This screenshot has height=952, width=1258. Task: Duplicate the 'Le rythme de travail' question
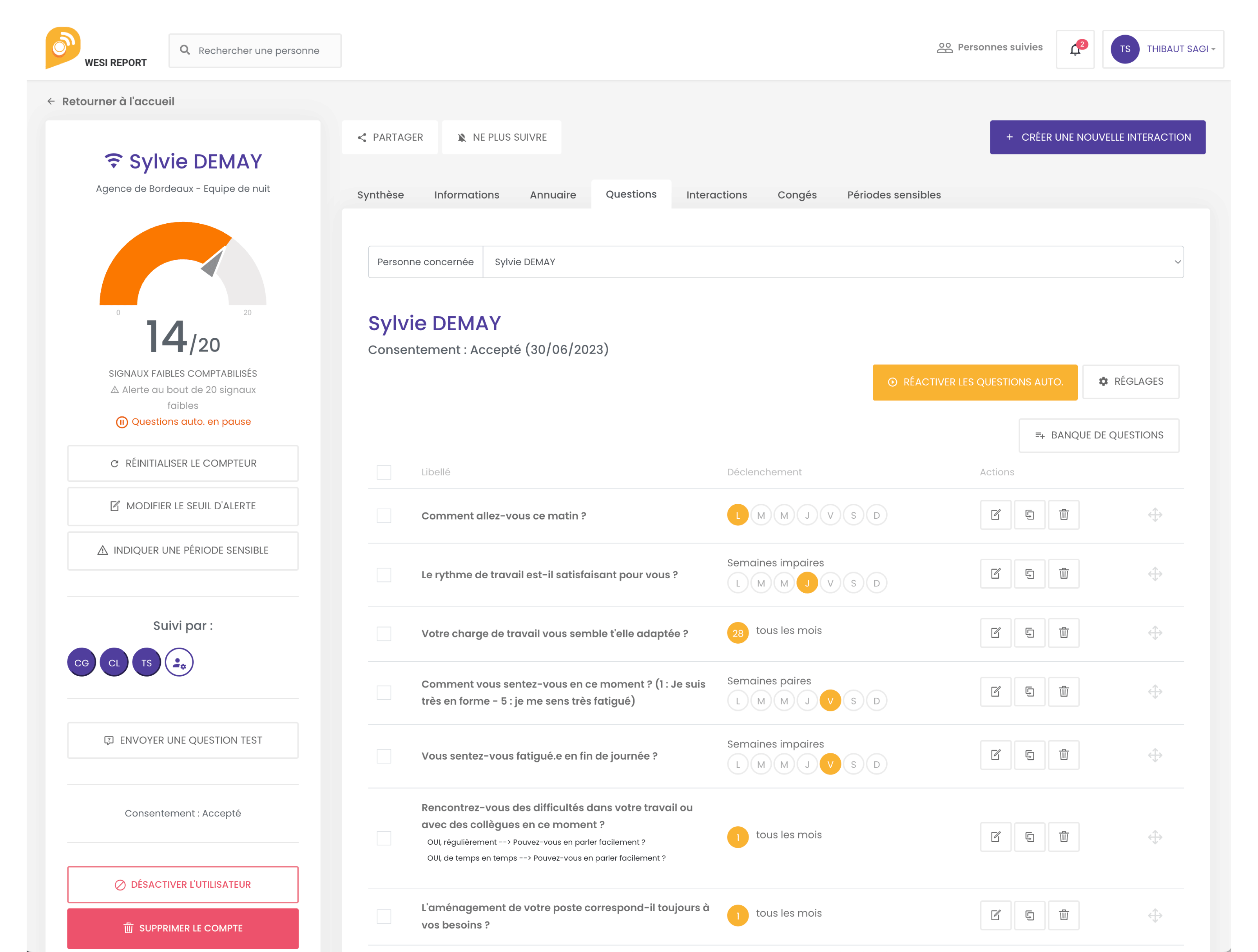(1030, 574)
